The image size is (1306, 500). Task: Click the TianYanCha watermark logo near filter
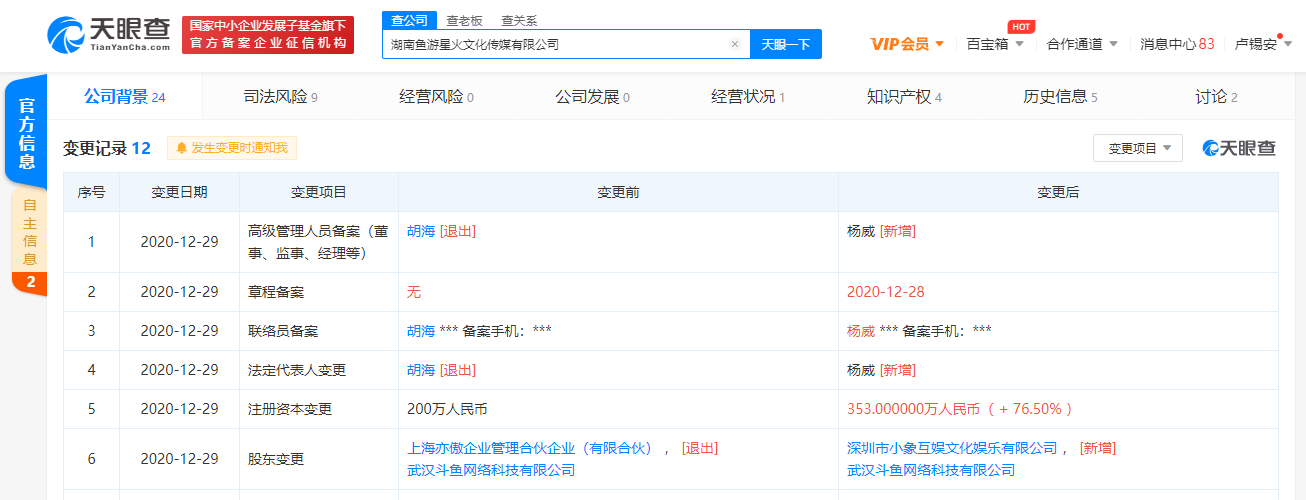click(1239, 148)
